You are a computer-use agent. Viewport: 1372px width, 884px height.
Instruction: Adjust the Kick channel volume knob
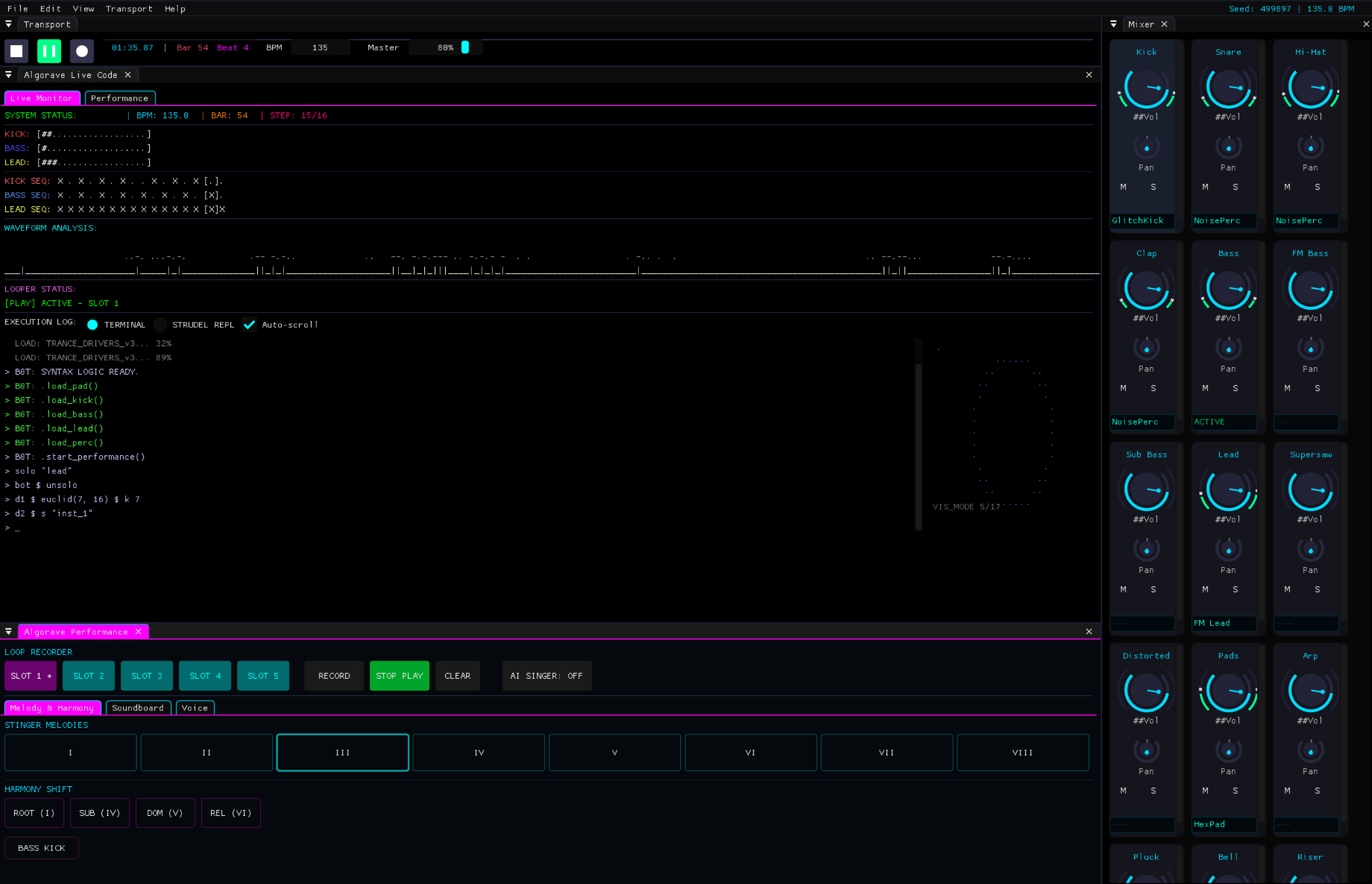point(1146,88)
